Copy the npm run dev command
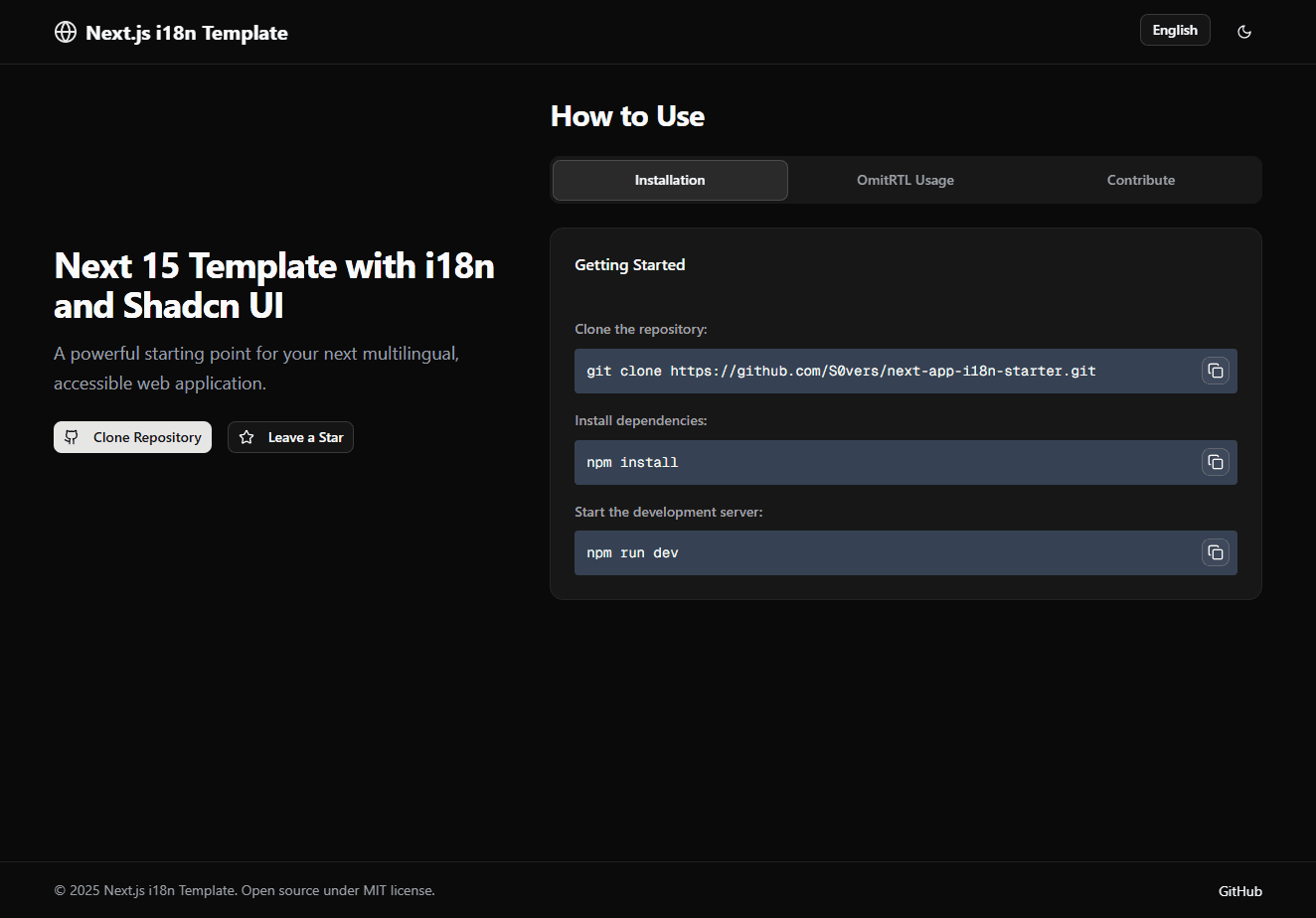Screen dimensions: 1316x918 point(1215,552)
